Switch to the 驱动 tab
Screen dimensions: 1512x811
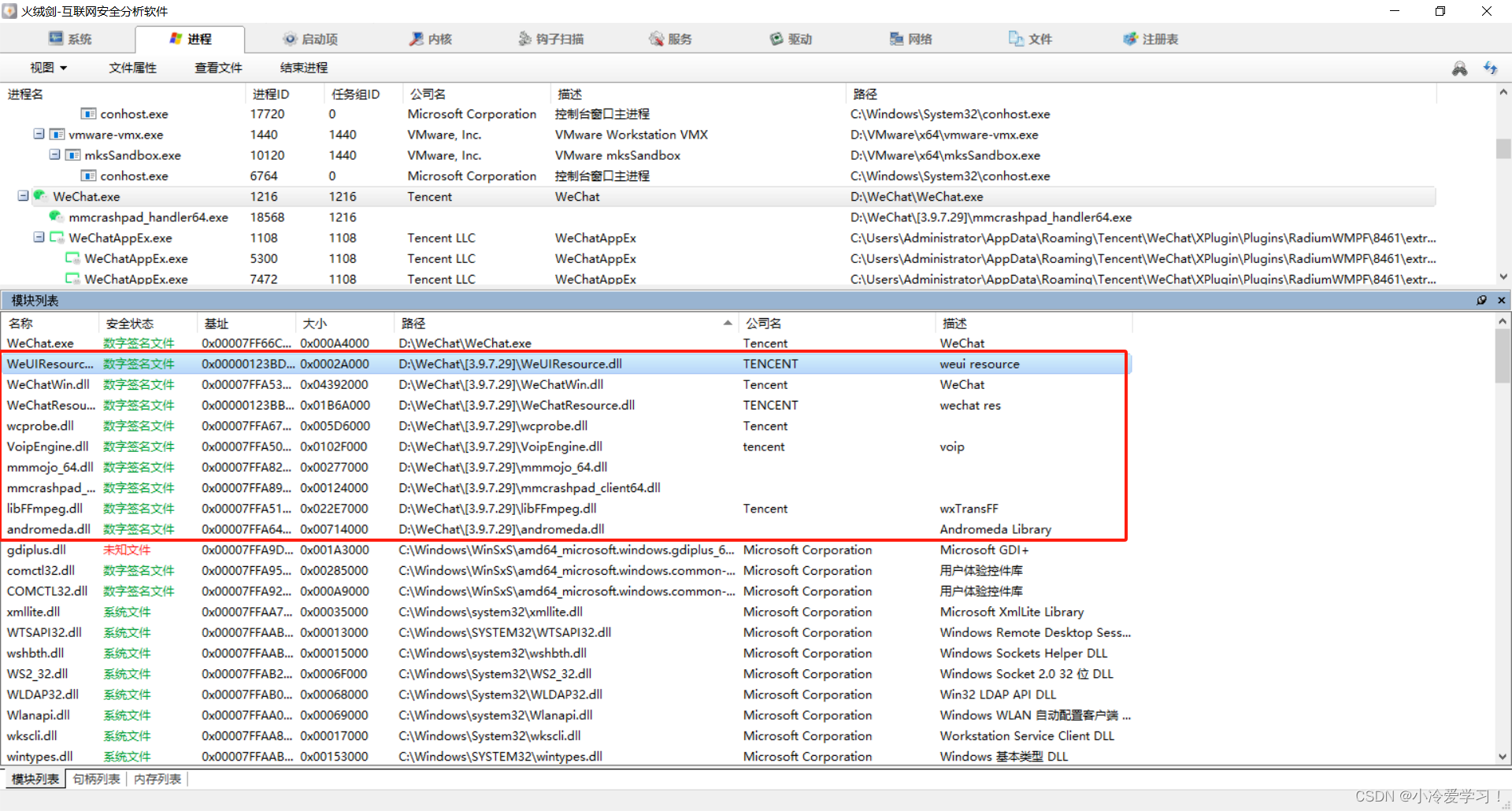point(791,39)
